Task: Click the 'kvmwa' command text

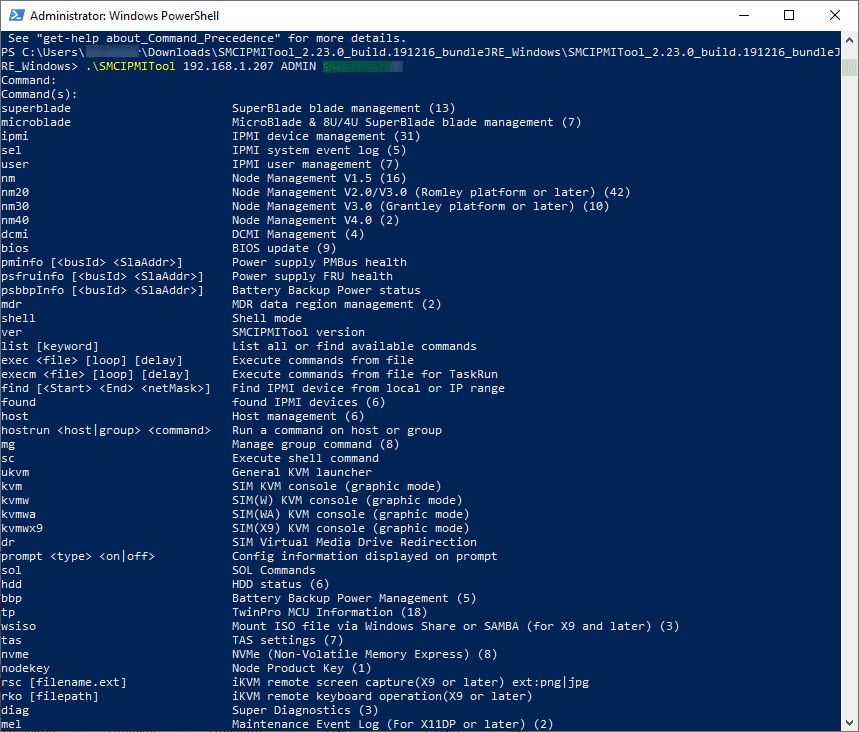Action: (x=19, y=514)
